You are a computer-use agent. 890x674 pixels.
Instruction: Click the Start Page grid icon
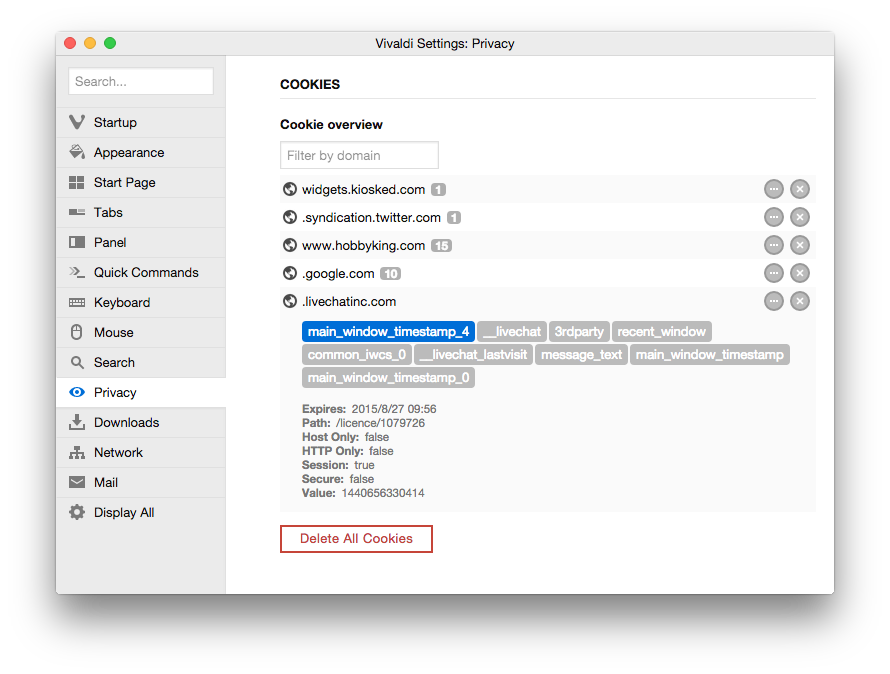click(77, 182)
